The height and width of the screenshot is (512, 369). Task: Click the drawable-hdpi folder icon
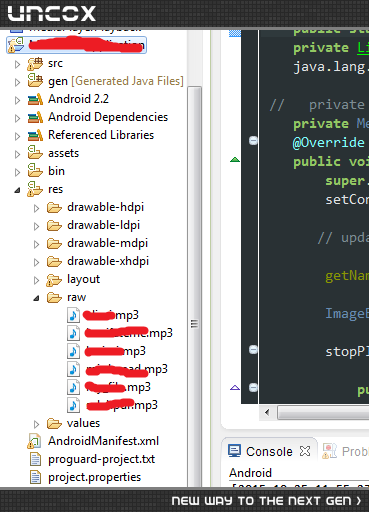click(54, 208)
